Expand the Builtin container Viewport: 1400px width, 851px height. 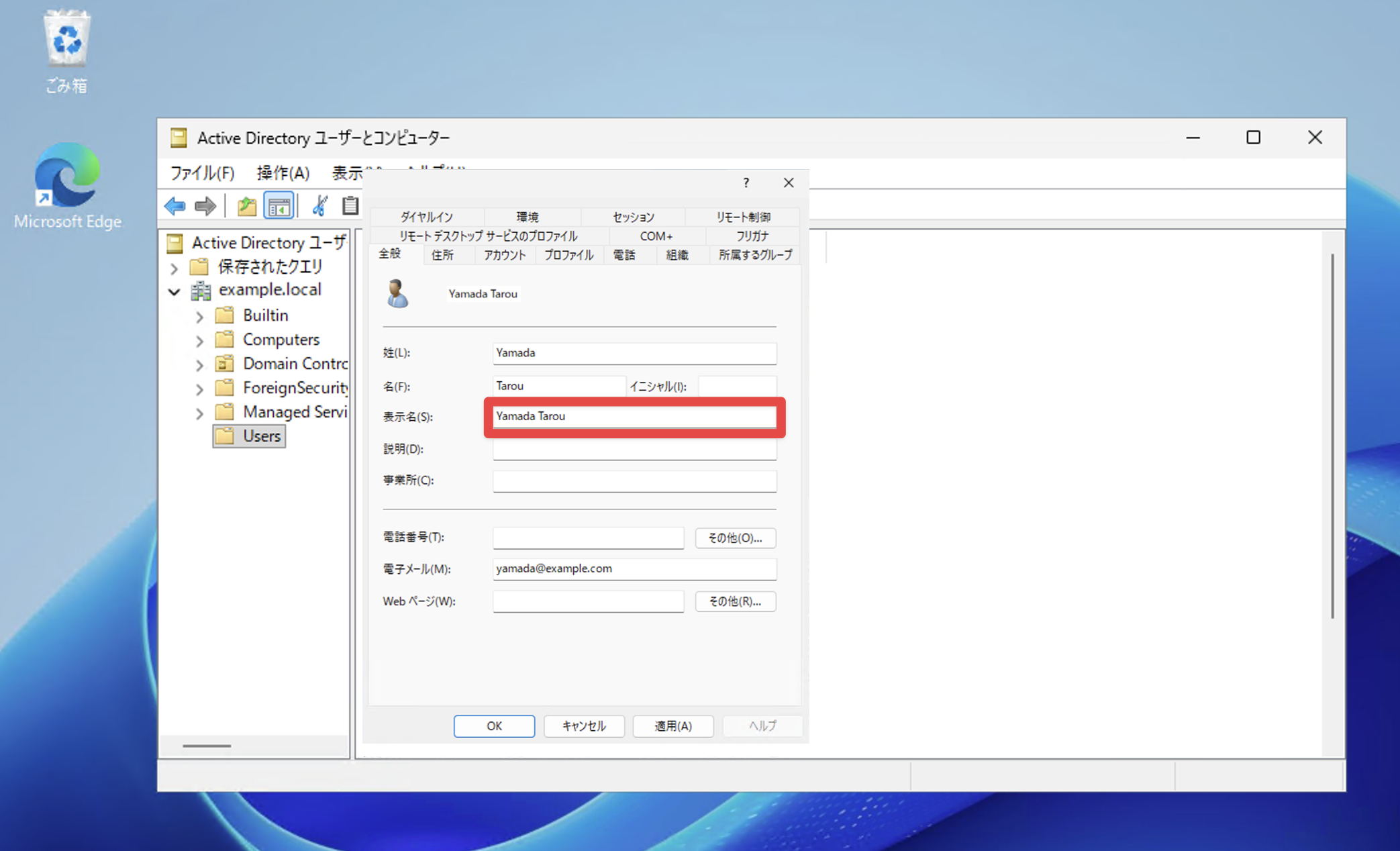(x=199, y=316)
